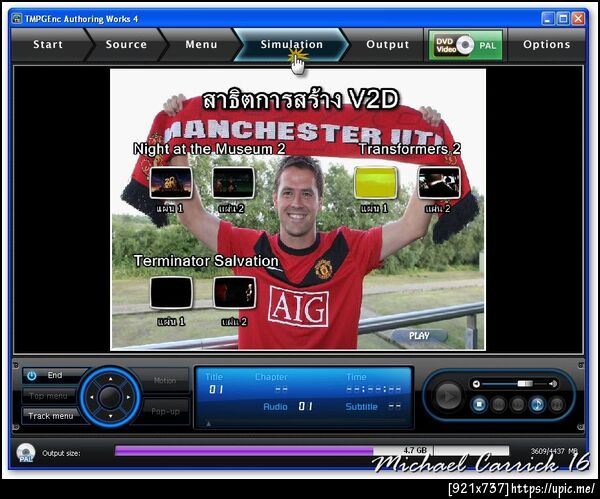Click the subtitle switch icon after music note
600x499 pixels.
point(557,404)
